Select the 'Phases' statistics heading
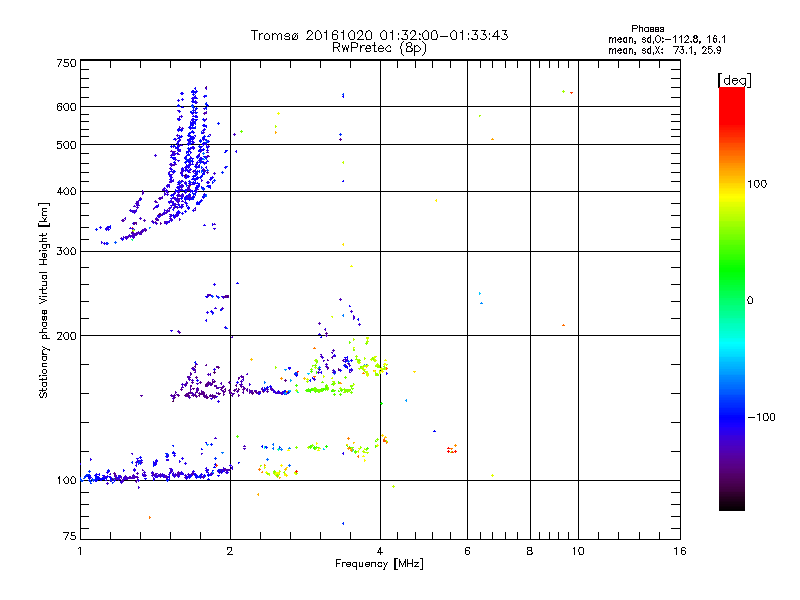The height and width of the screenshot is (600, 800). click(647, 29)
